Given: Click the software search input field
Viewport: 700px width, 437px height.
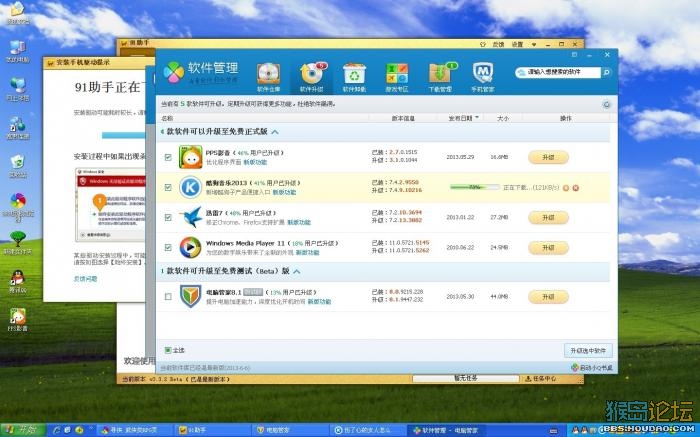Looking at the screenshot, I should (x=558, y=72).
